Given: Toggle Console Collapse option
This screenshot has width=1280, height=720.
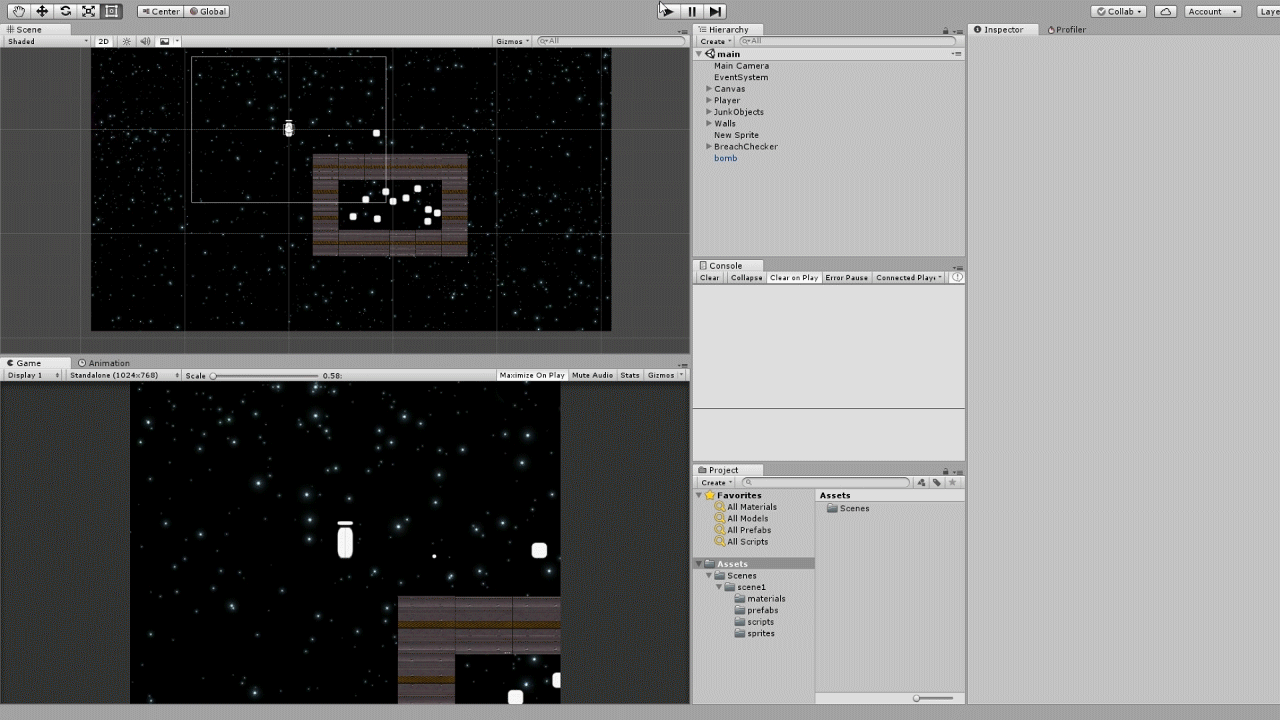Looking at the screenshot, I should 746,277.
